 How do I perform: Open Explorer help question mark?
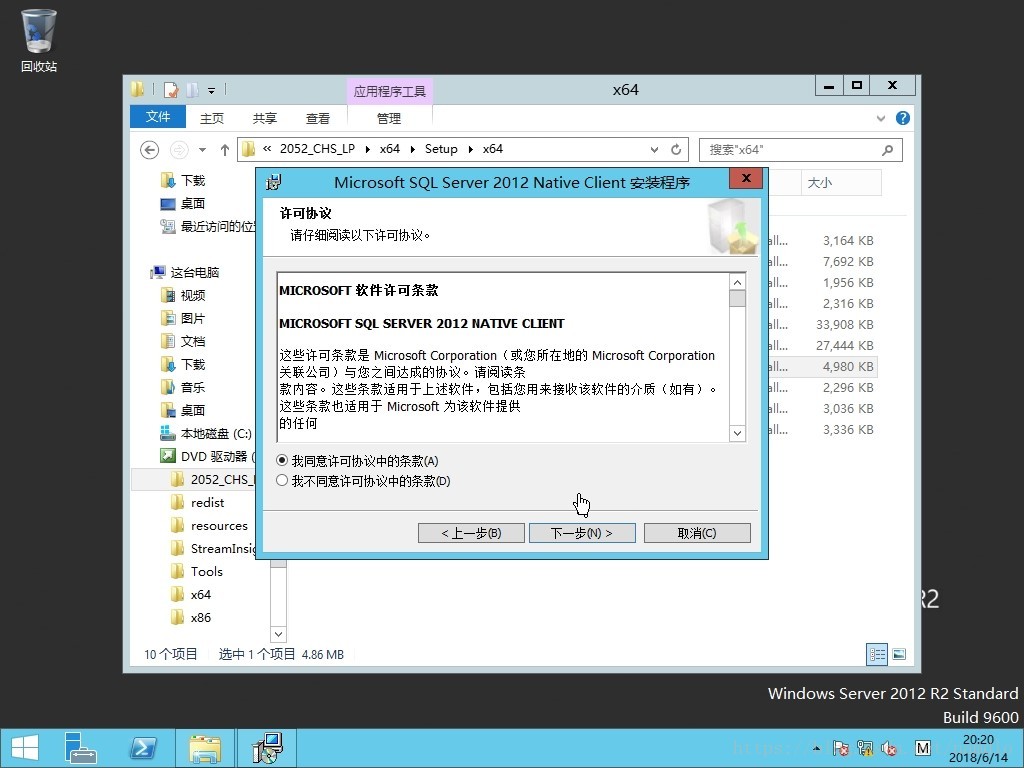pos(903,118)
